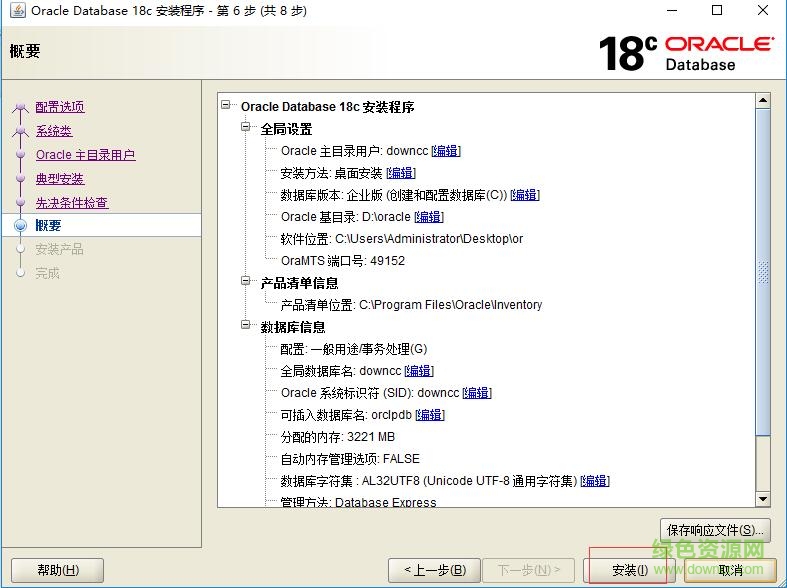
Task: Go to the 配置选项 step
Action: tap(60, 107)
